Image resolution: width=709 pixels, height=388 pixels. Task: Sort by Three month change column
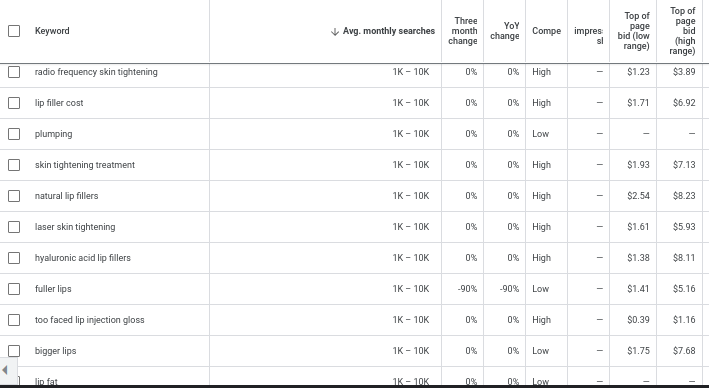click(463, 31)
